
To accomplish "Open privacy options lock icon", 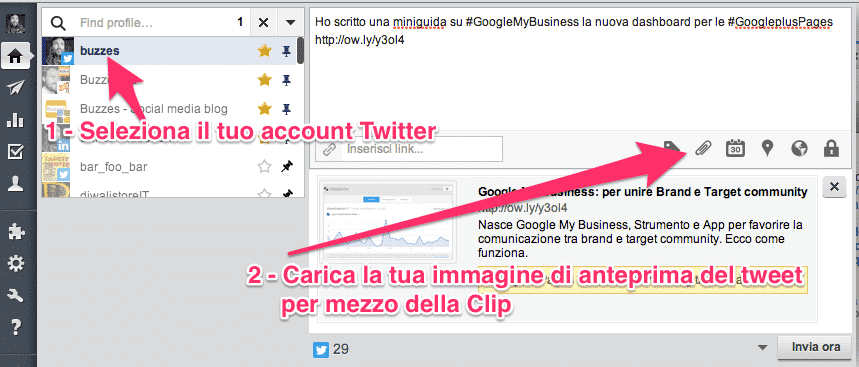I will 832,148.
